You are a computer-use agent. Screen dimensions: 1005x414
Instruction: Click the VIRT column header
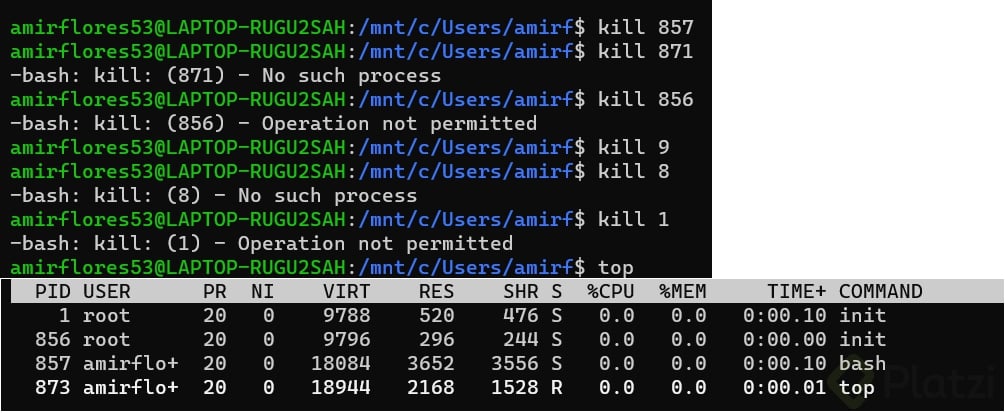(346, 292)
